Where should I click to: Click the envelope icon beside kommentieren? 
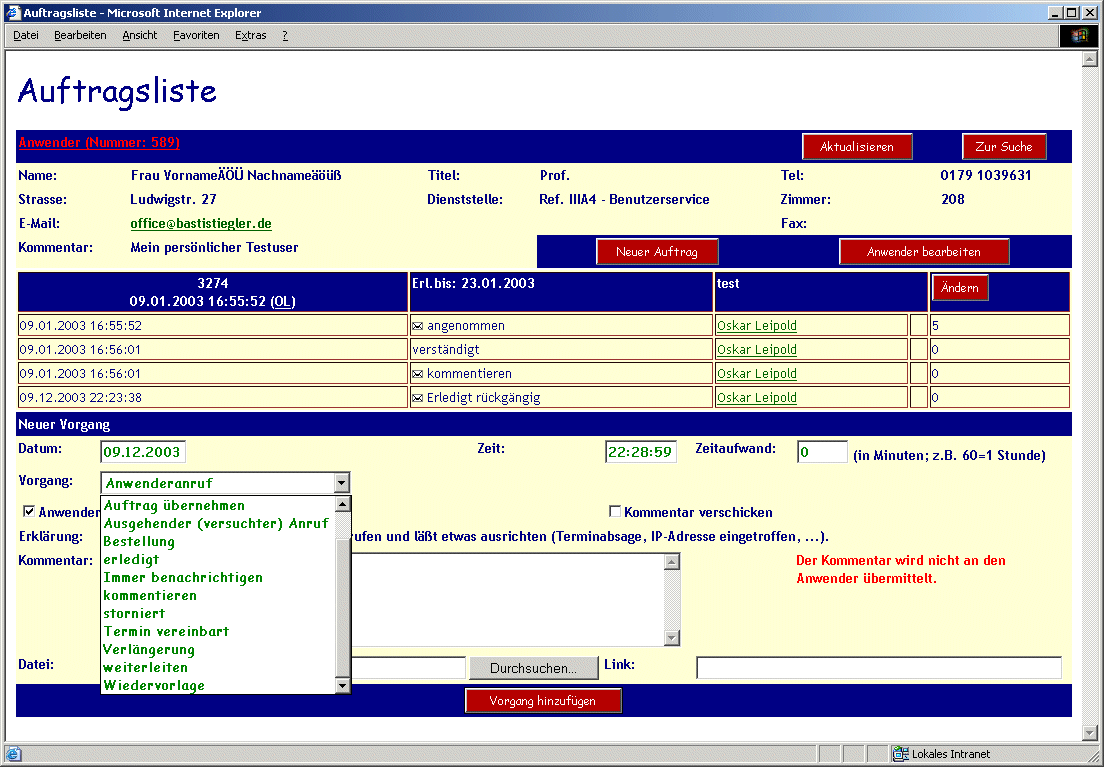pyautogui.click(x=418, y=374)
